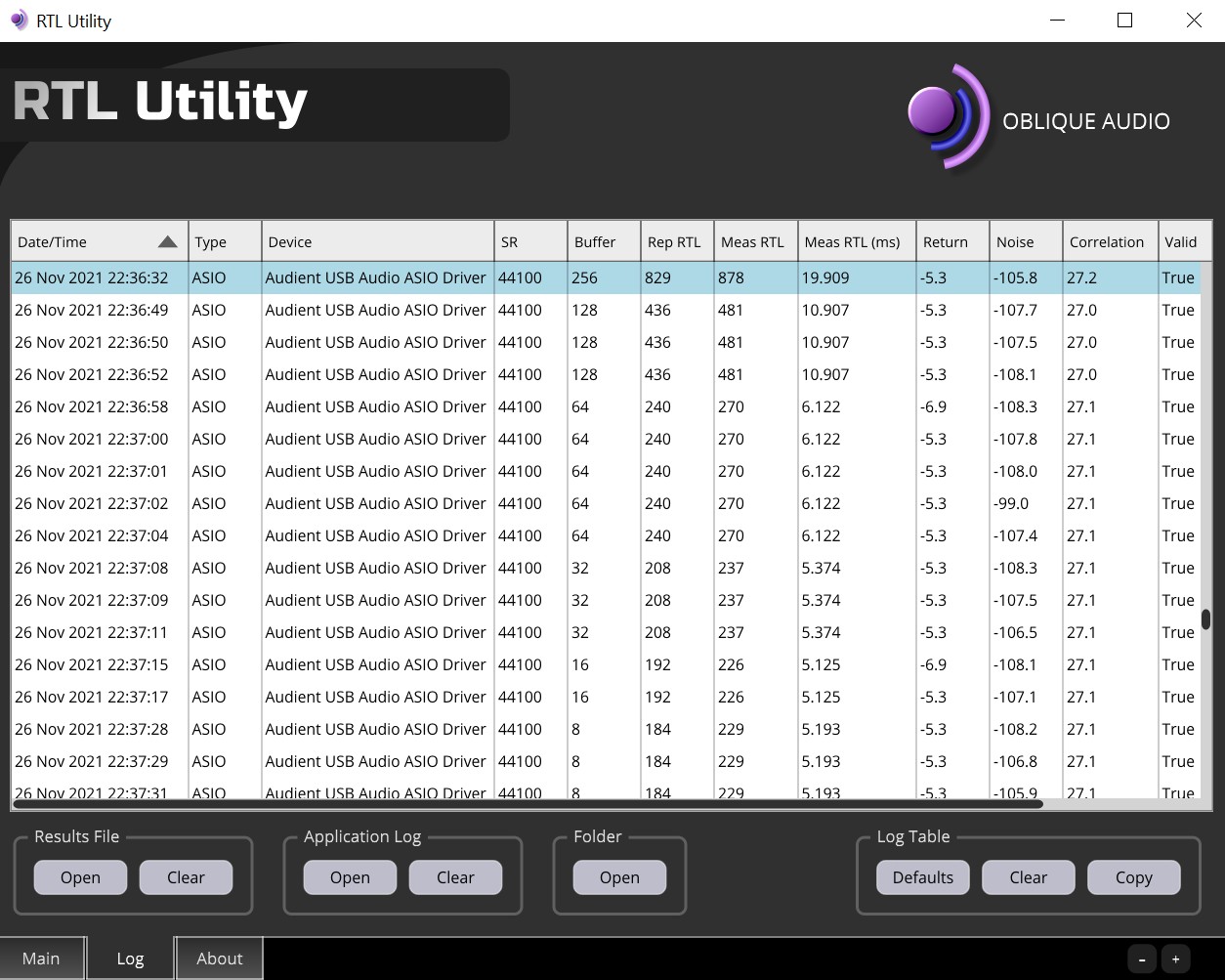Click Return value -6.9 in 22:37:15 row
Screen dimensions: 1225x980
pos(933,664)
